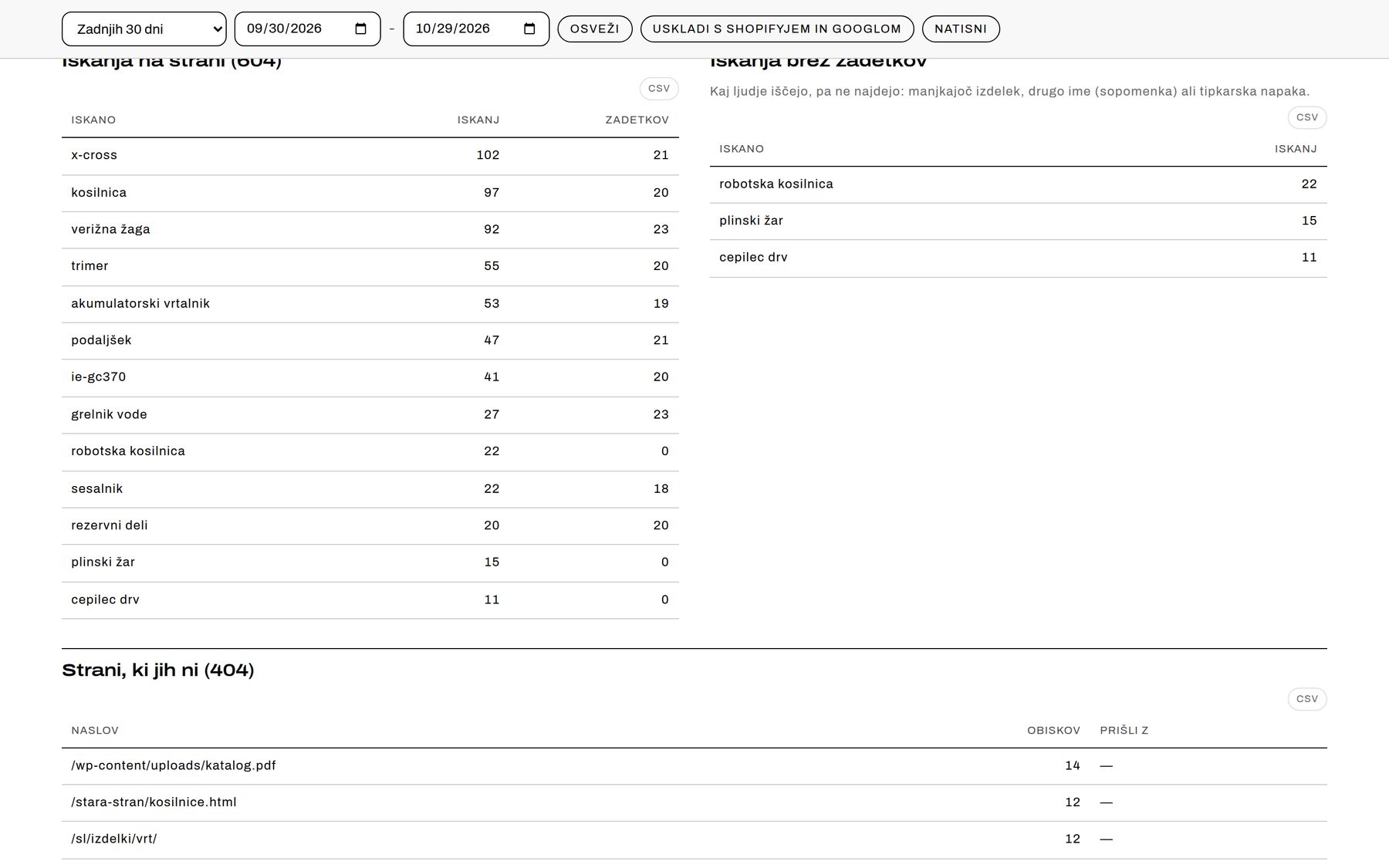Click the 'verižna žaga' search term
The width and height of the screenshot is (1389, 868).
click(110, 229)
